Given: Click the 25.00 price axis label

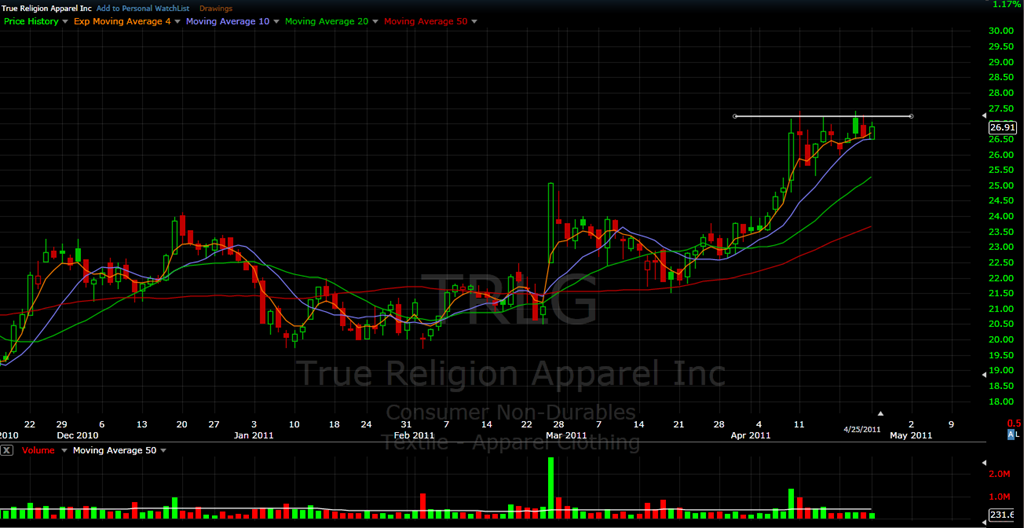Looking at the screenshot, I should tap(1001, 186).
